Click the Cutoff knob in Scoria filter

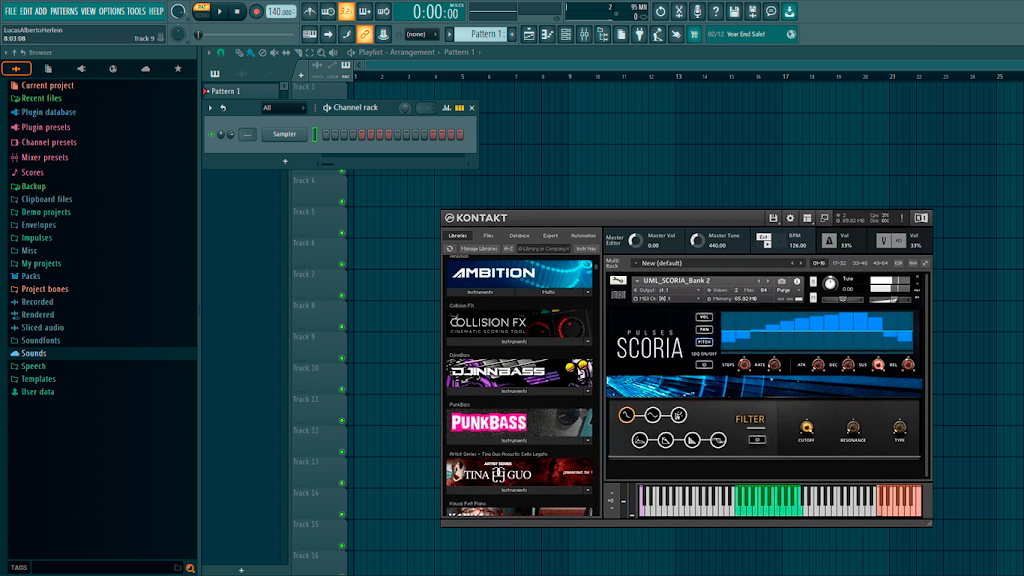tap(807, 428)
